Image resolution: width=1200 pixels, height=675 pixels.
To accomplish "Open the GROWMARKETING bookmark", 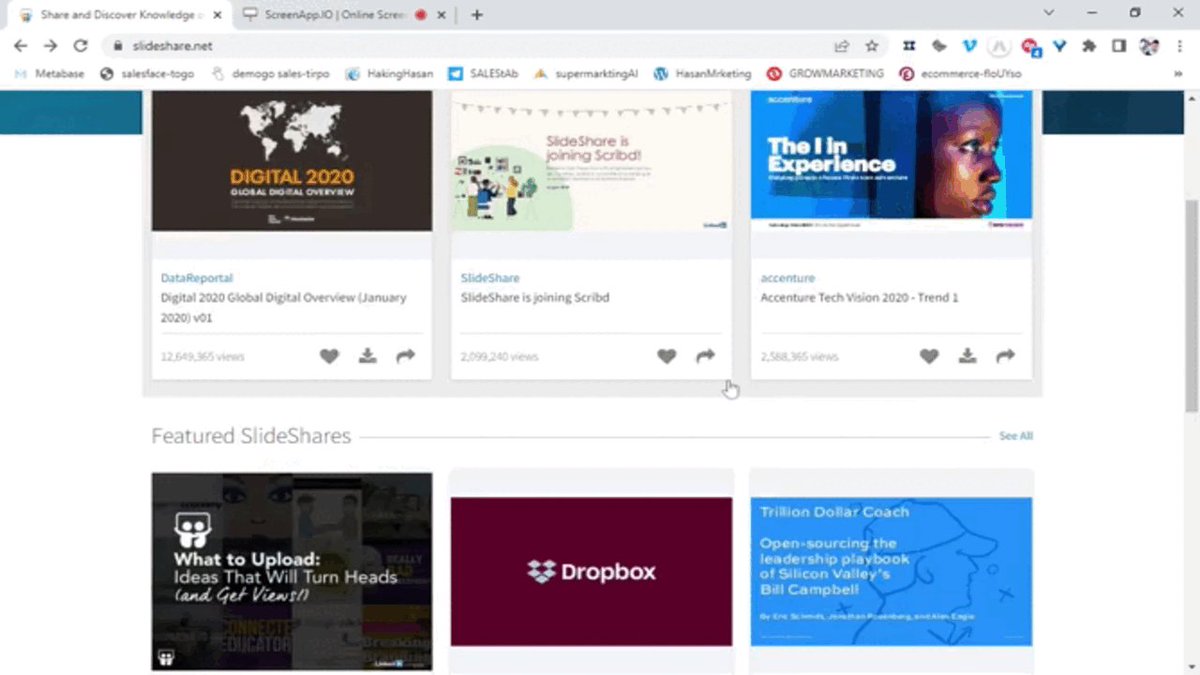I will pyautogui.click(x=826, y=73).
